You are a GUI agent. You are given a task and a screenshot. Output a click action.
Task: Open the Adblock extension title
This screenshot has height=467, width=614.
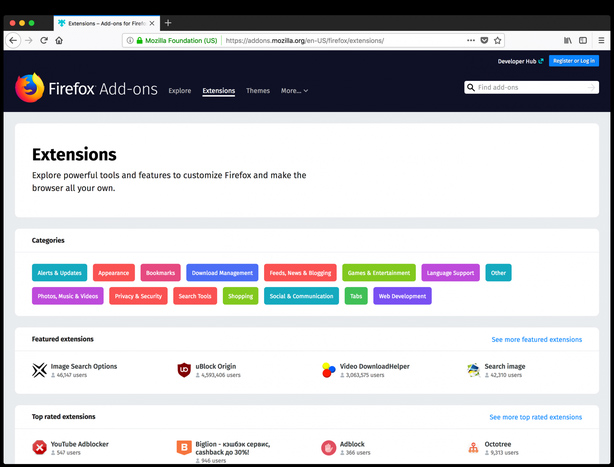point(352,444)
